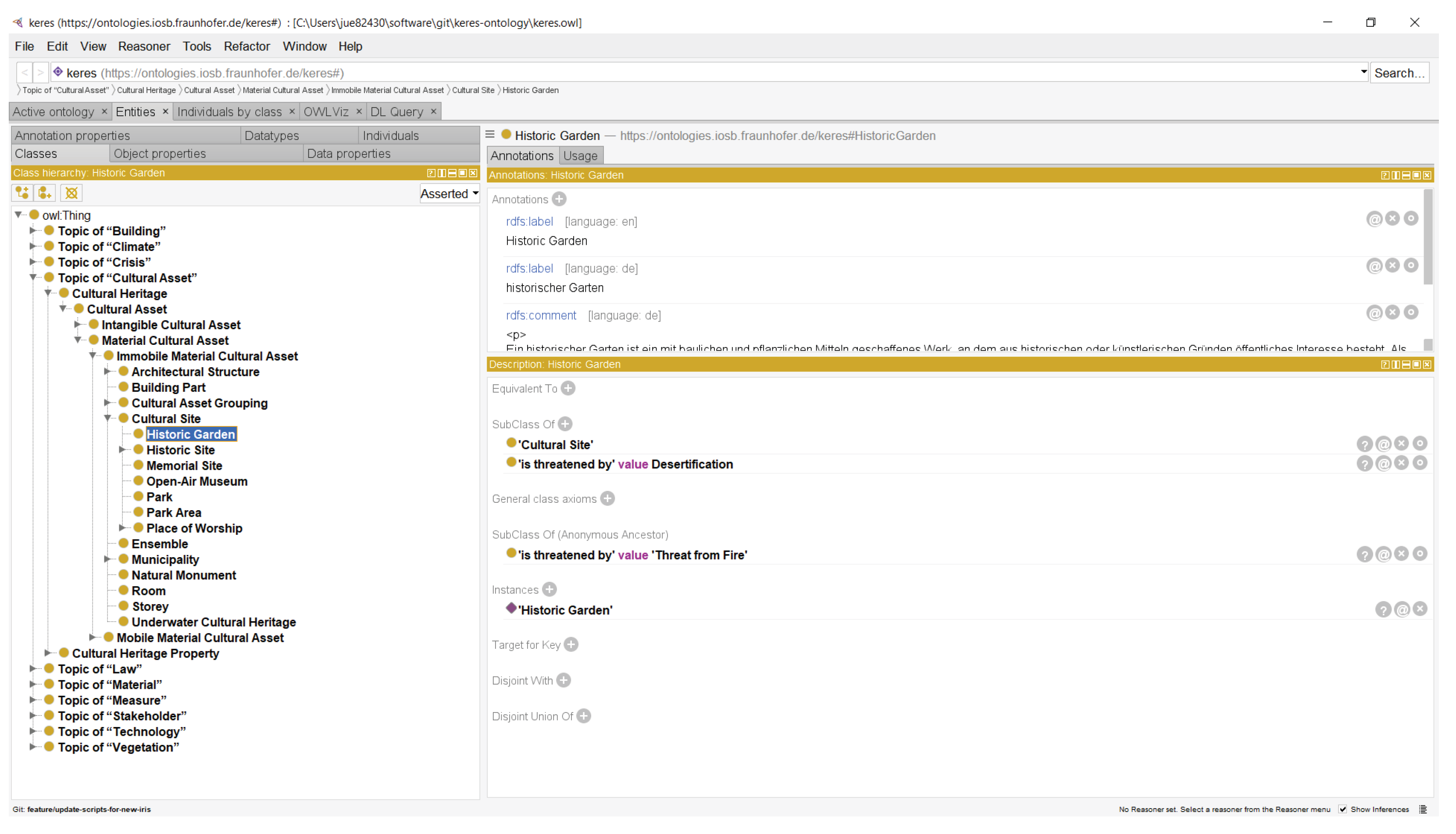This screenshot has height=834, width=1456.
Task: Open the Reasoner menu
Action: coord(144,47)
